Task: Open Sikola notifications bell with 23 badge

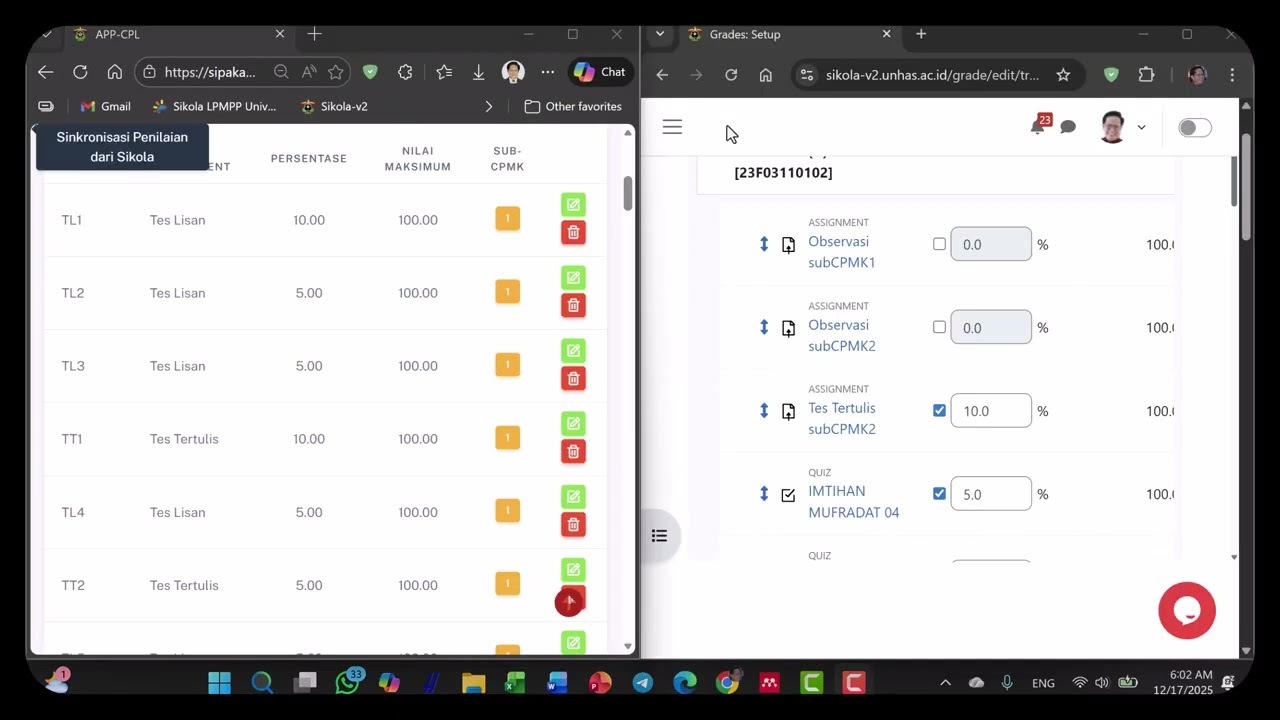Action: [x=1039, y=125]
